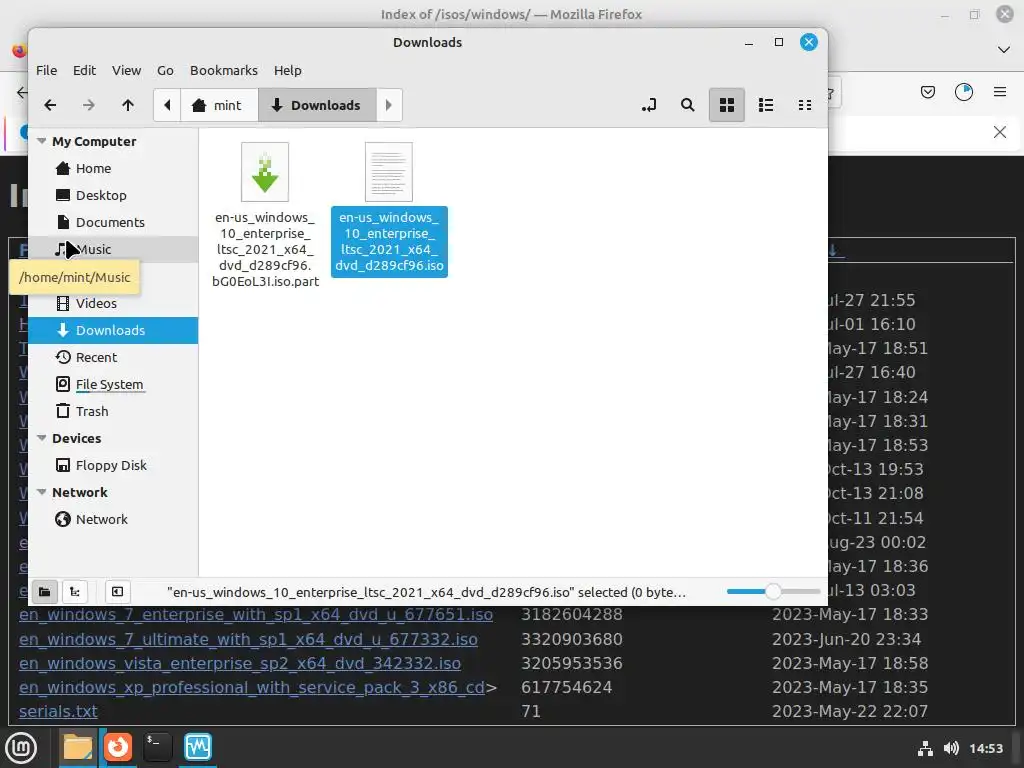Switch to Firefox from the taskbar
This screenshot has width=1024, height=768.
118,748
